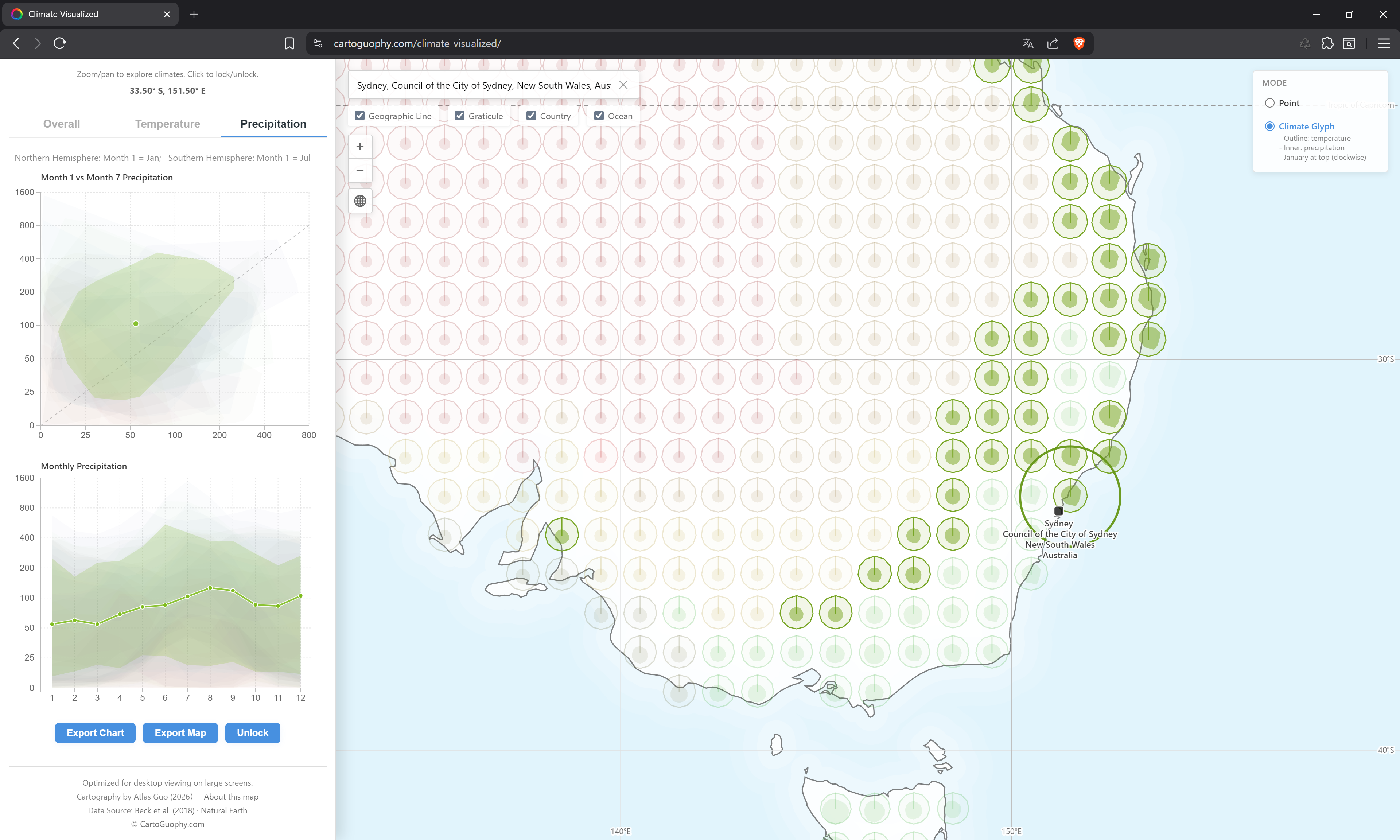Click the share icon next to the address bar
1400x840 pixels.
(x=1053, y=43)
